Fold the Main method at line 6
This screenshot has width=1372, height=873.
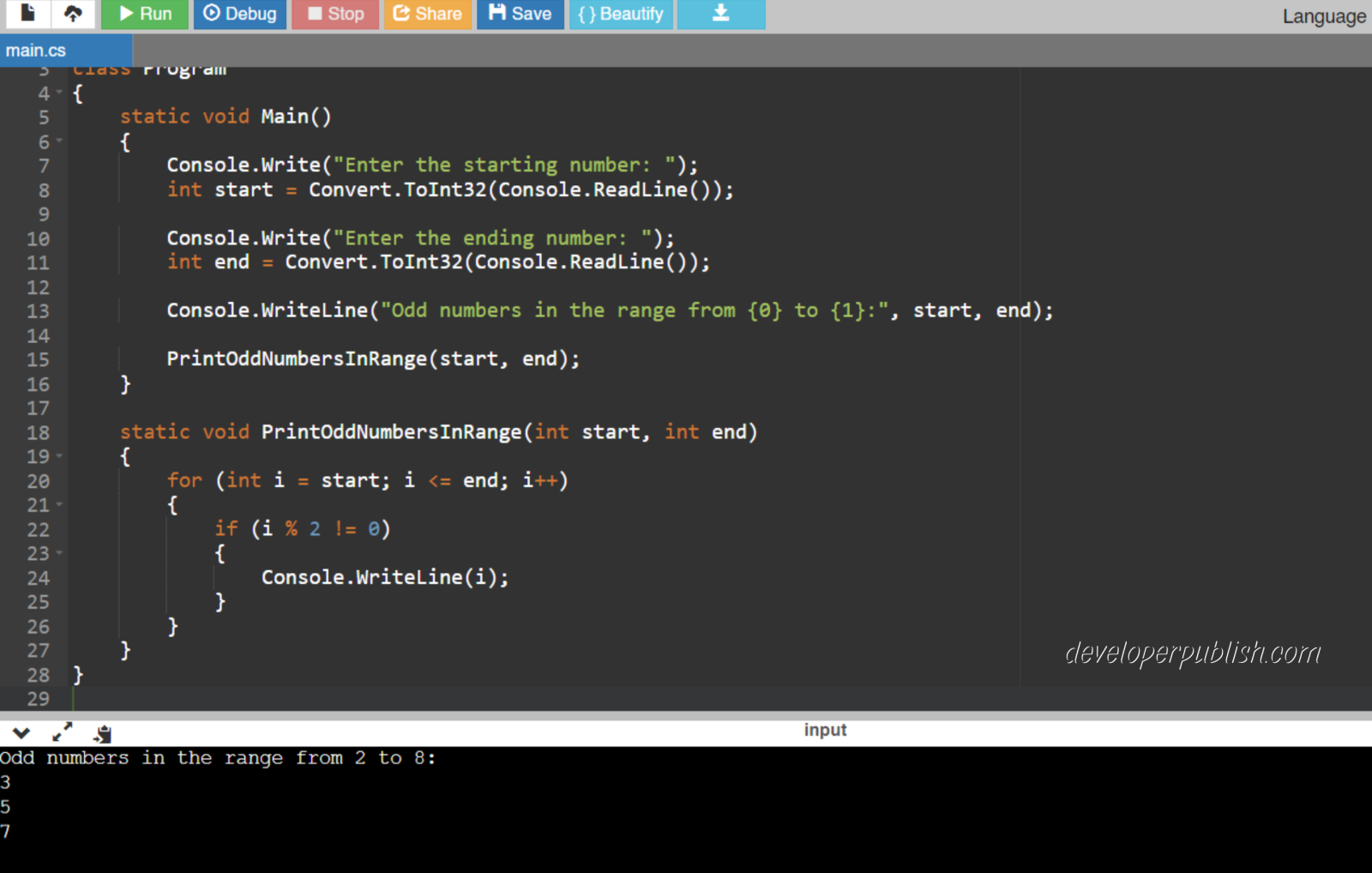[59, 141]
